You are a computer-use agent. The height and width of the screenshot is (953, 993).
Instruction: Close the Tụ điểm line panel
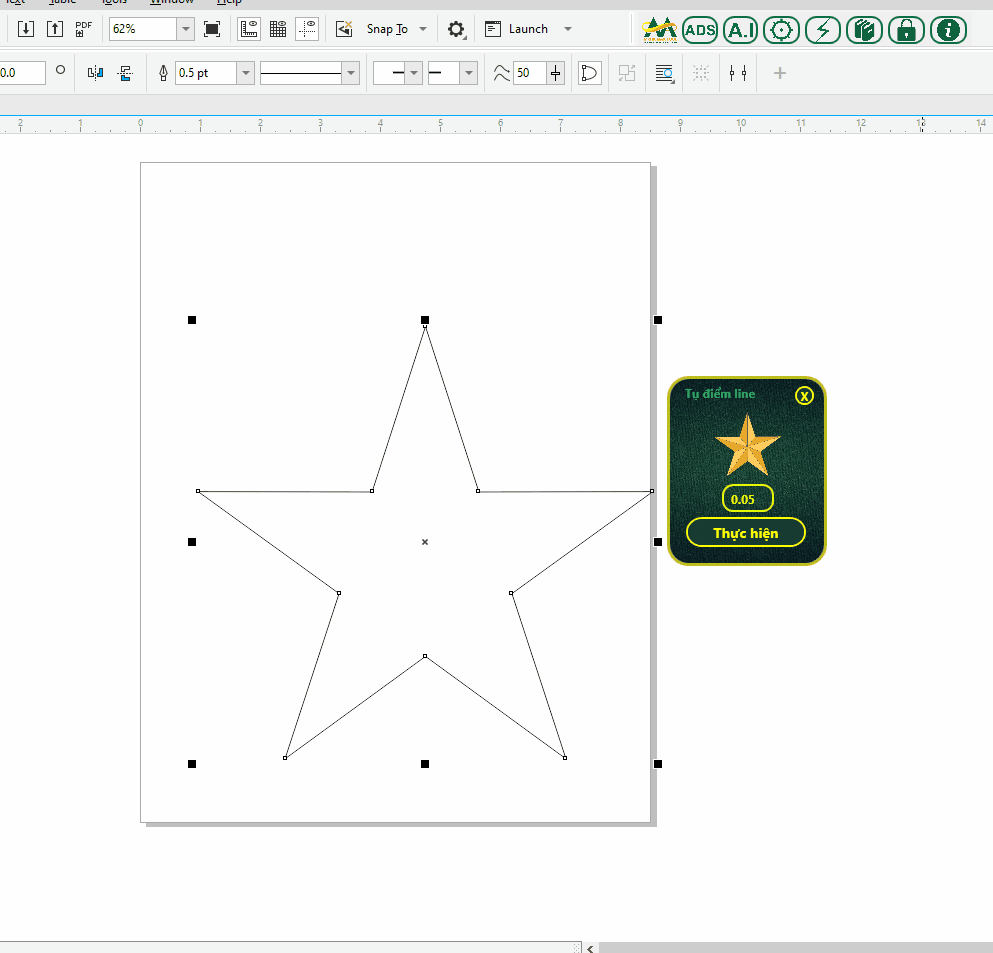(x=805, y=396)
